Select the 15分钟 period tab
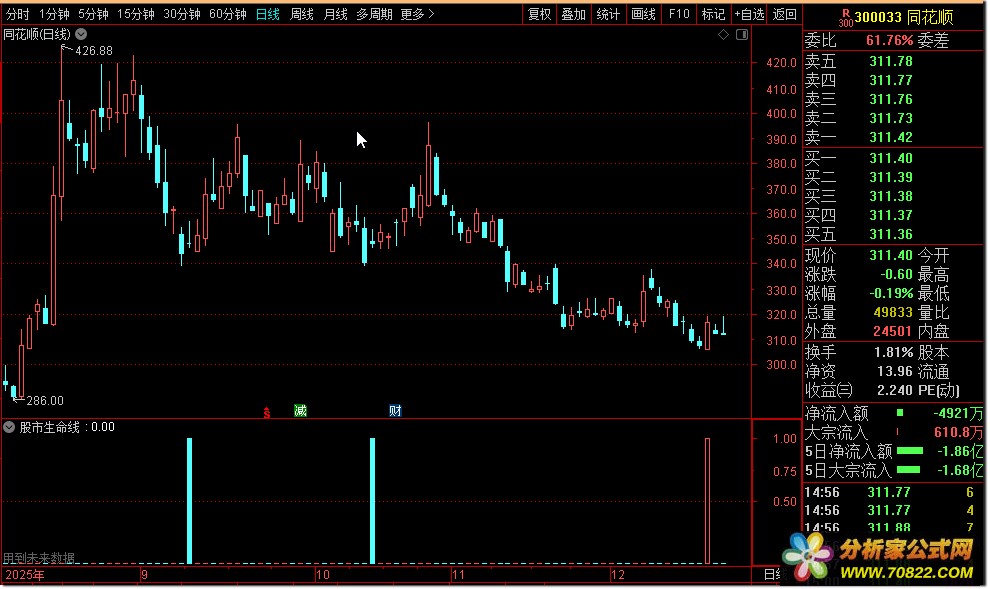 pyautogui.click(x=136, y=14)
